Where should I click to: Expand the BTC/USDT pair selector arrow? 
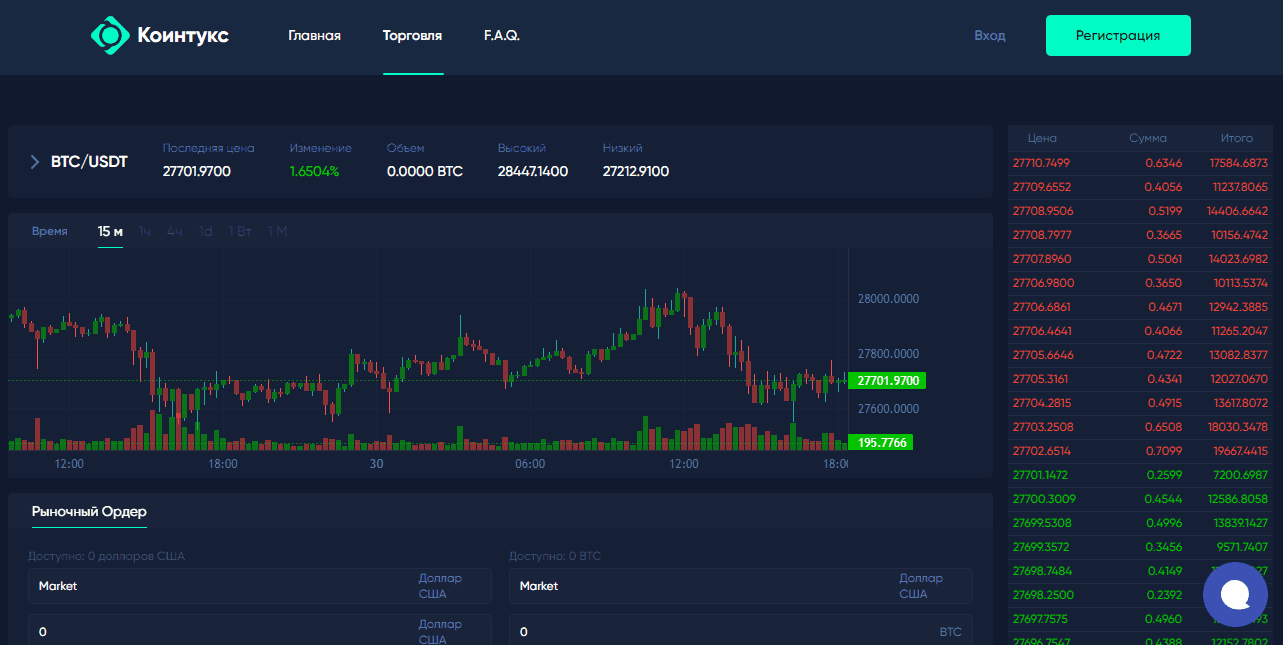(x=33, y=161)
